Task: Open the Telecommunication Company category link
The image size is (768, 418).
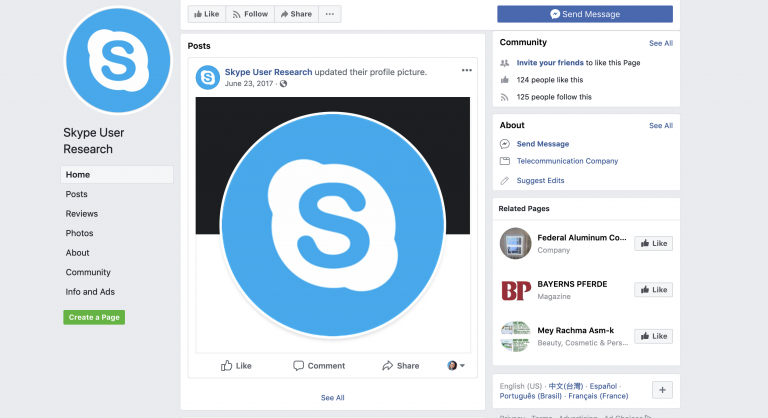Action: coord(567,161)
